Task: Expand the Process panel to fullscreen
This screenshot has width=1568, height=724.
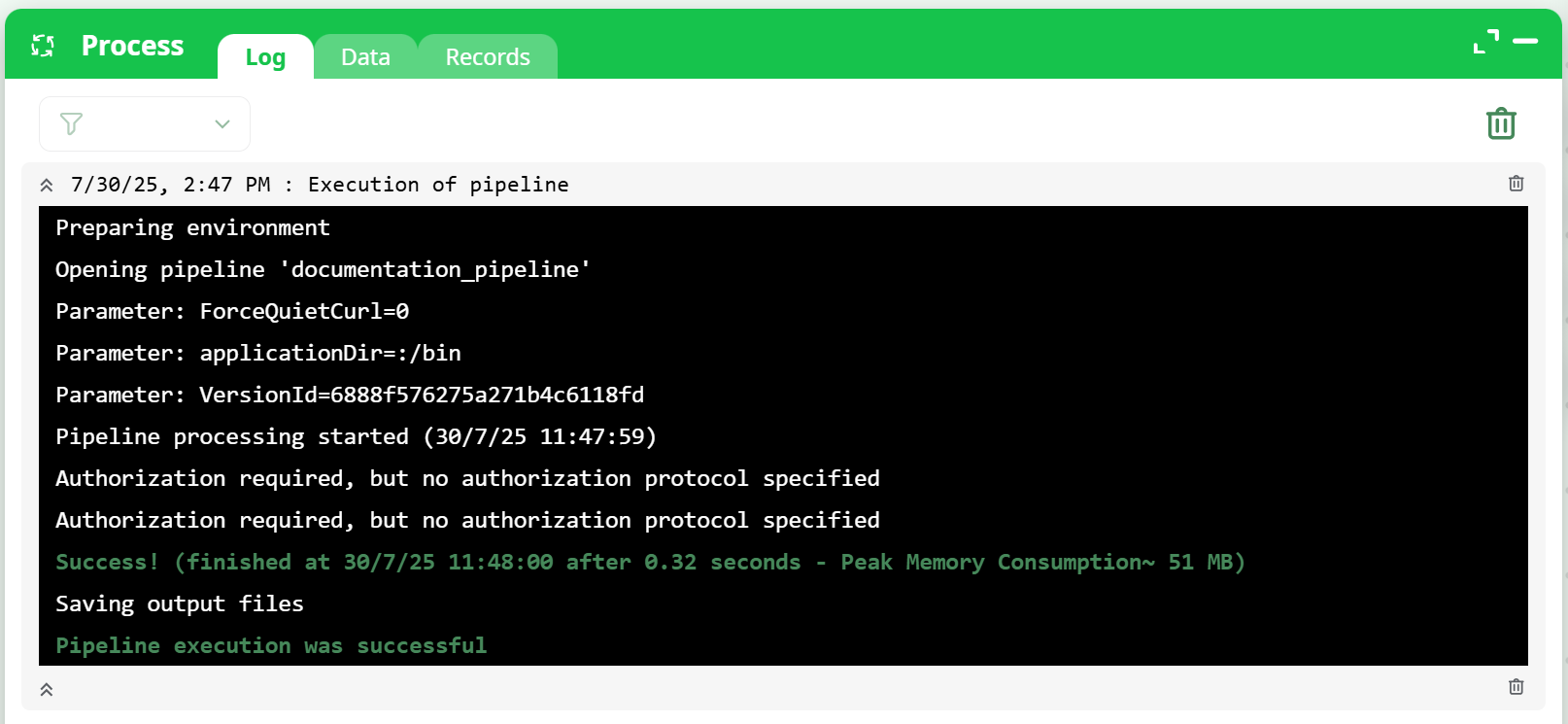Action: [x=1485, y=42]
